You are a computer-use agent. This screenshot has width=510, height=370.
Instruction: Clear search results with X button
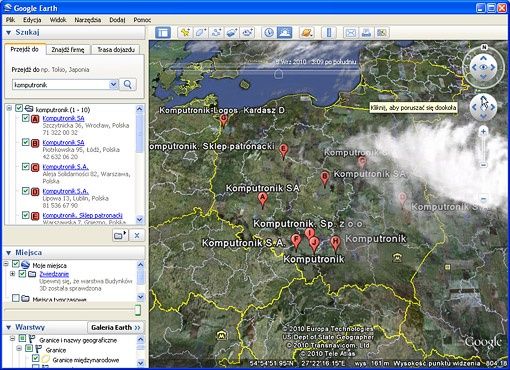tap(137, 235)
